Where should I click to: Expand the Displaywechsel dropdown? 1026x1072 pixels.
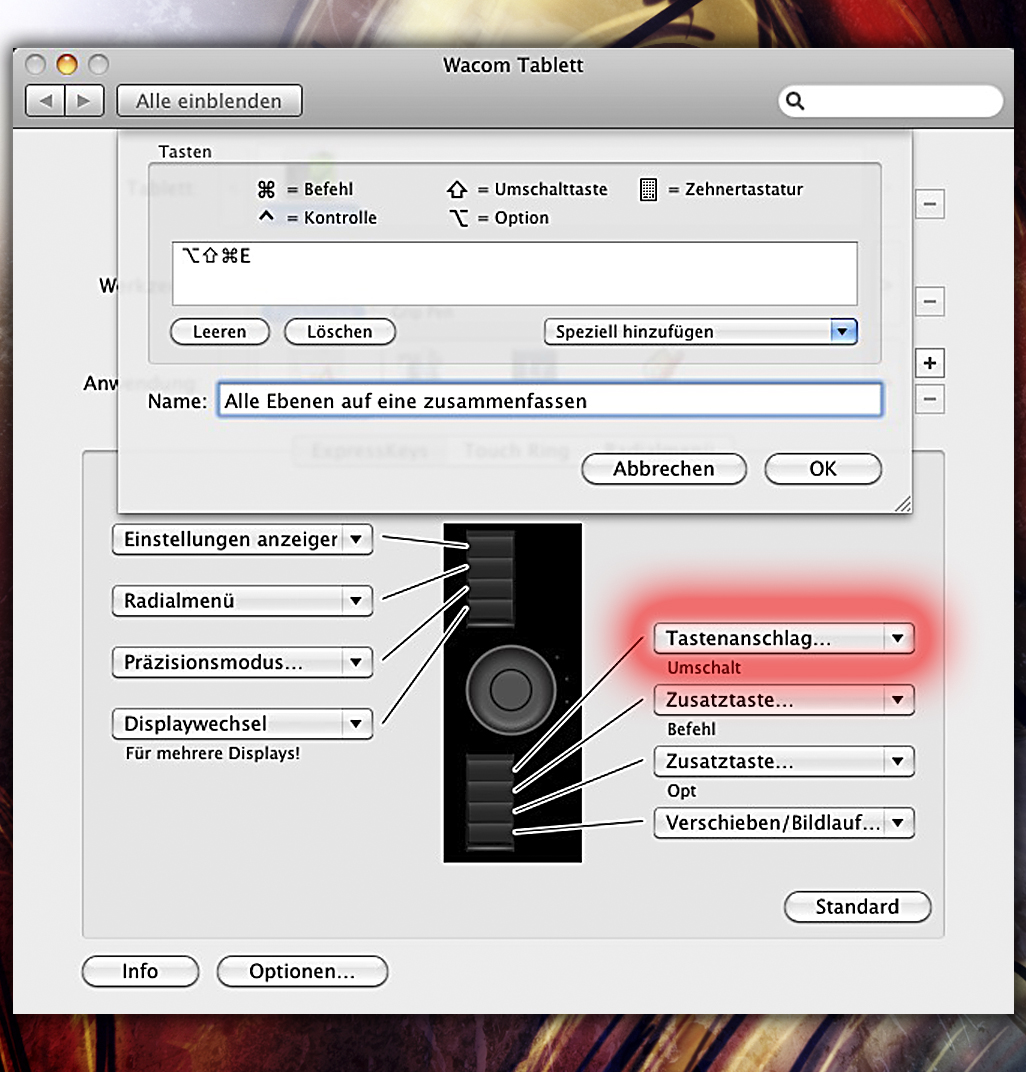coord(242,723)
